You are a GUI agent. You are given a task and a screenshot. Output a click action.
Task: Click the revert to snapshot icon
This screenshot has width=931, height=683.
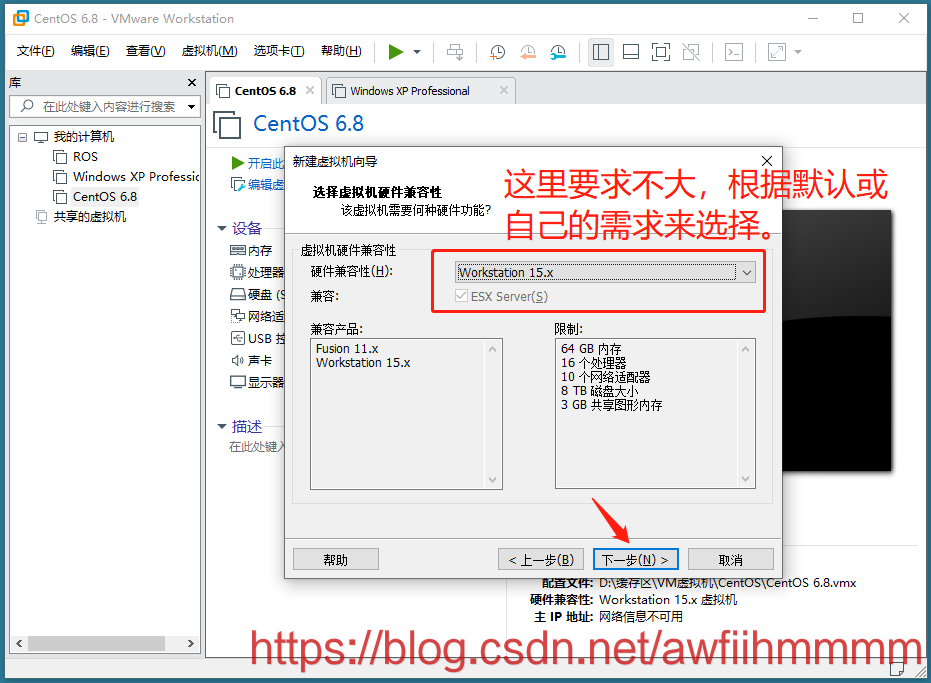point(528,52)
